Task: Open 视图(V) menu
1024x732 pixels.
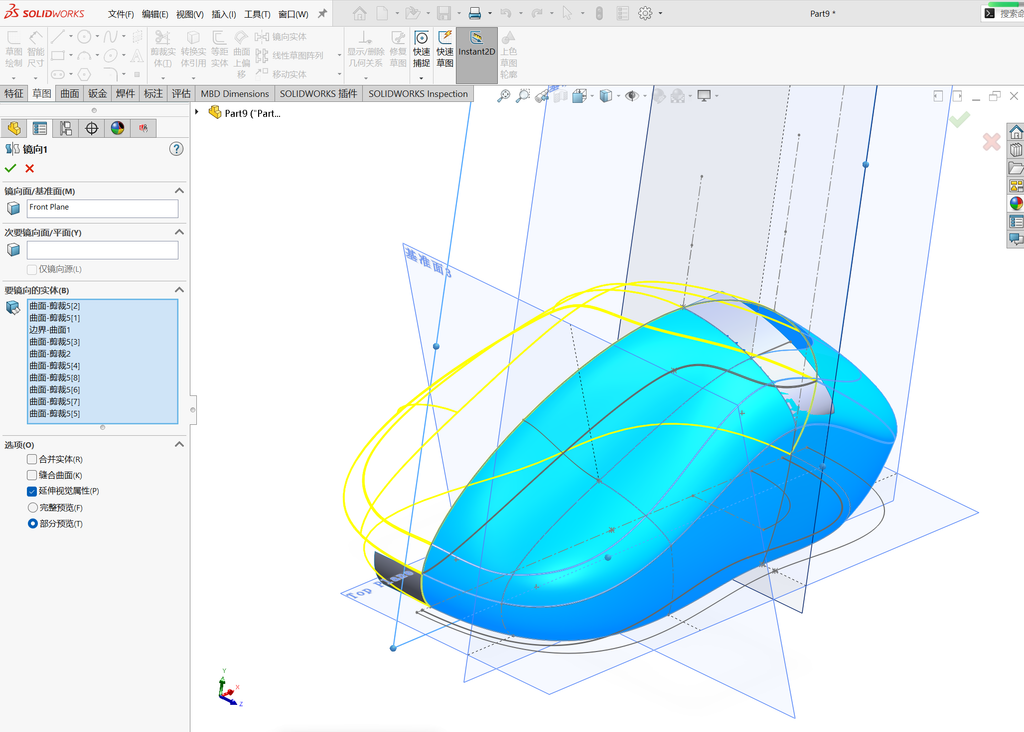Action: point(189,14)
